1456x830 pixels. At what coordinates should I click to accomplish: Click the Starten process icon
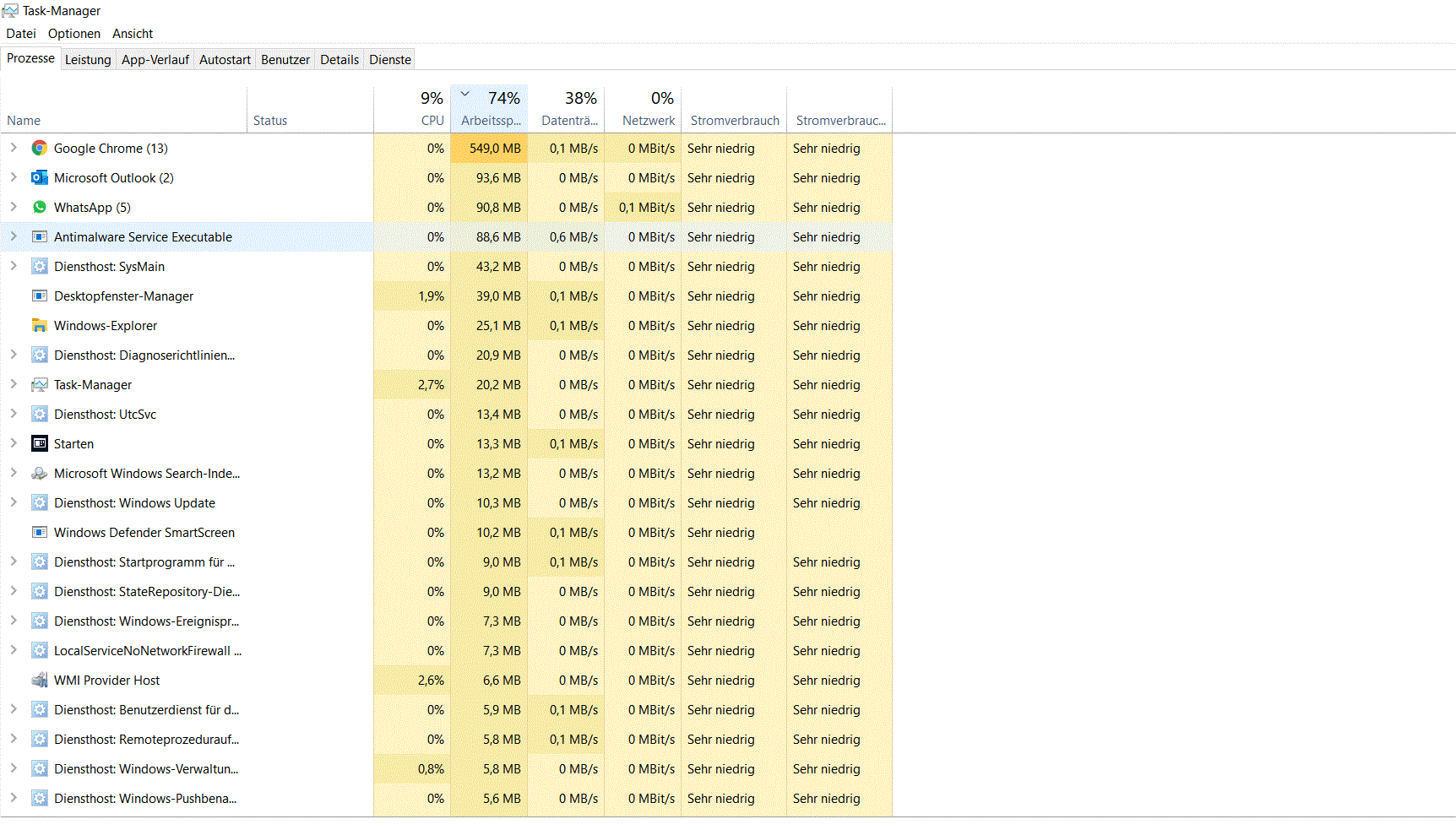pyautogui.click(x=40, y=444)
